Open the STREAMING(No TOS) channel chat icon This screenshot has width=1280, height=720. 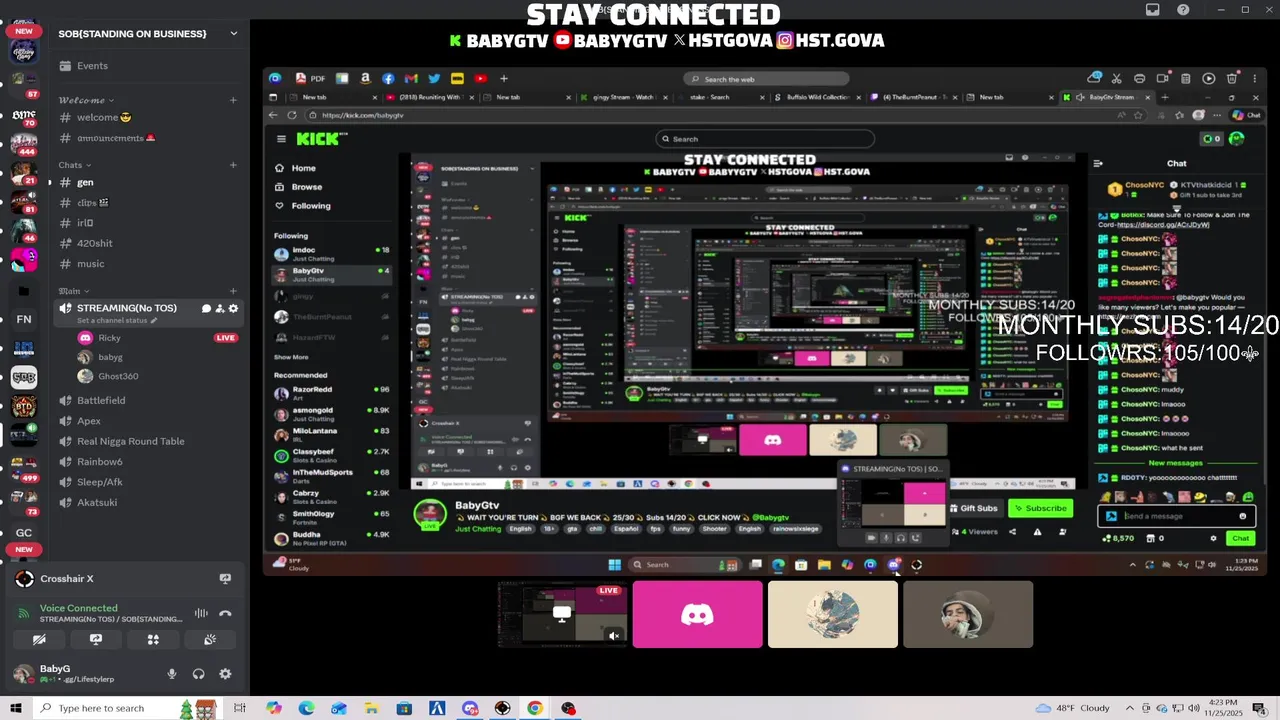tap(206, 308)
